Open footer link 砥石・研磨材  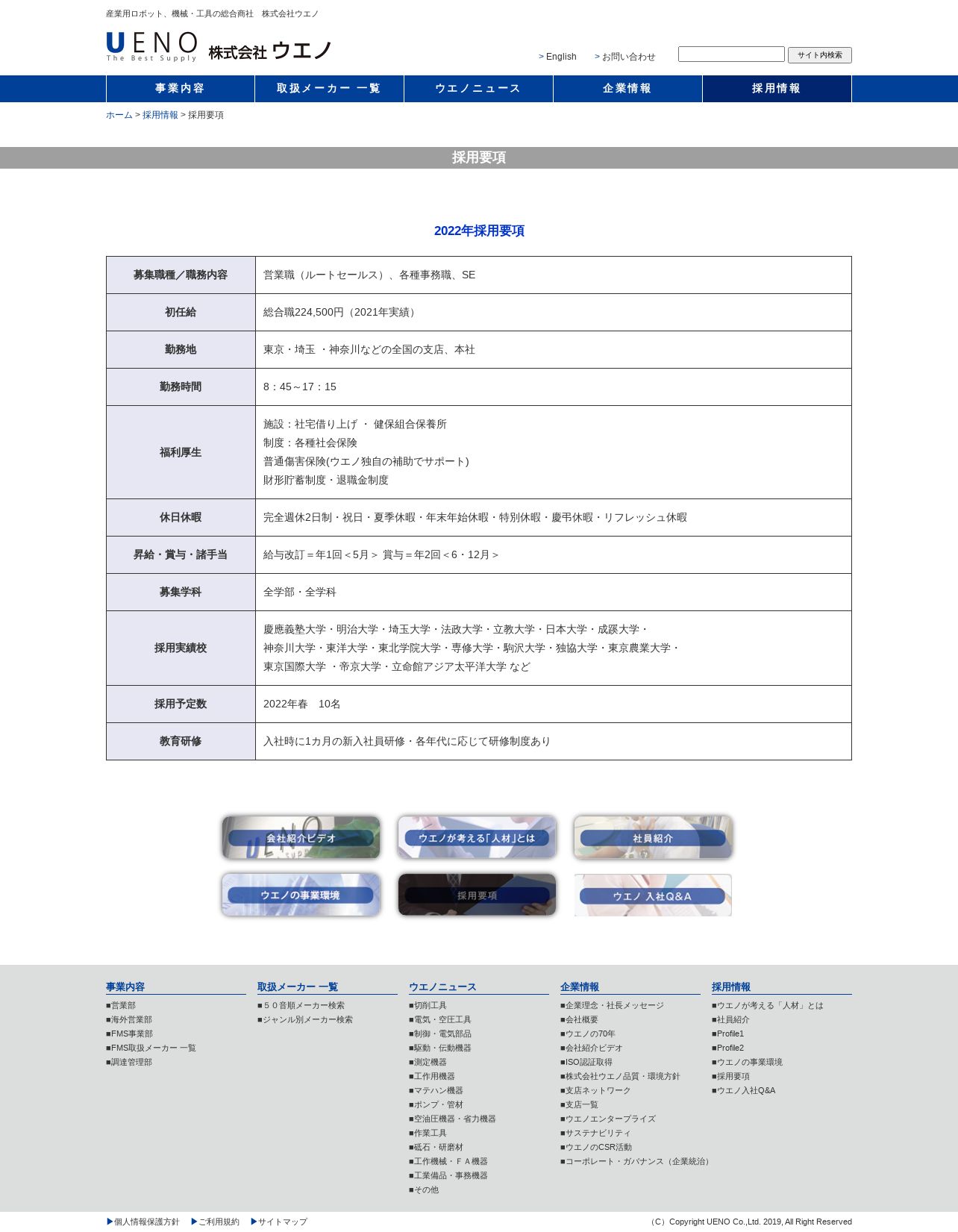tap(436, 1148)
